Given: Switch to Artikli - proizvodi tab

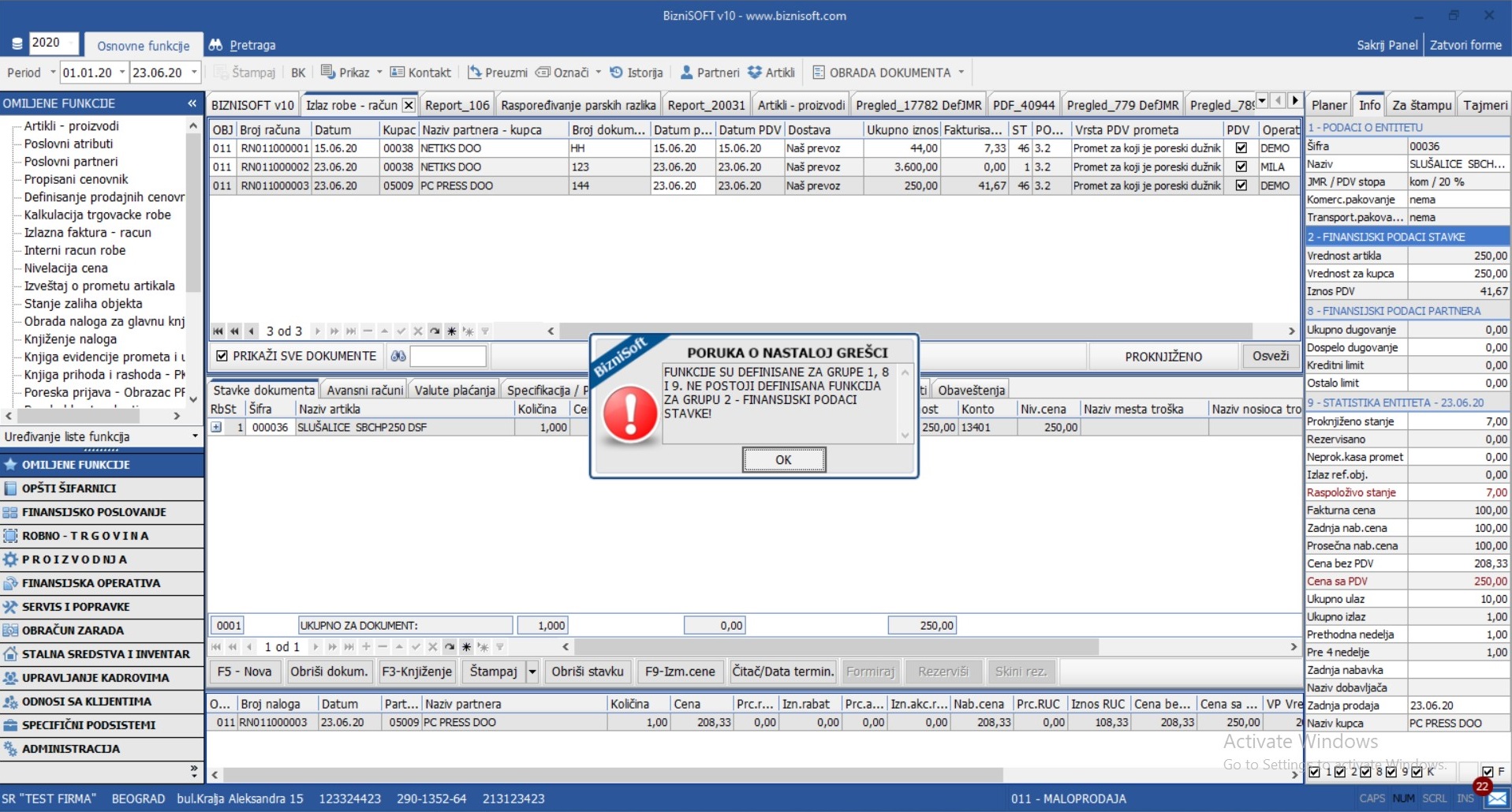Looking at the screenshot, I should 801,105.
